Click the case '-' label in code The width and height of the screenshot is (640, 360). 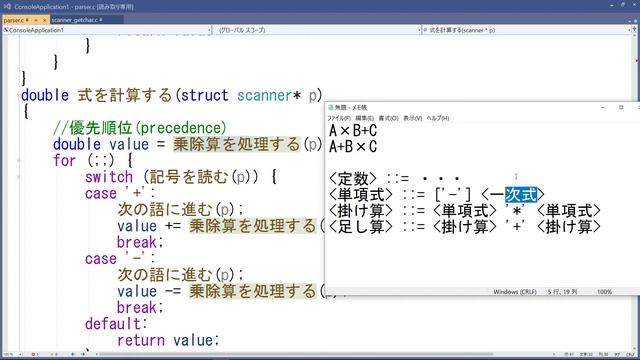pyautogui.click(x=120, y=259)
